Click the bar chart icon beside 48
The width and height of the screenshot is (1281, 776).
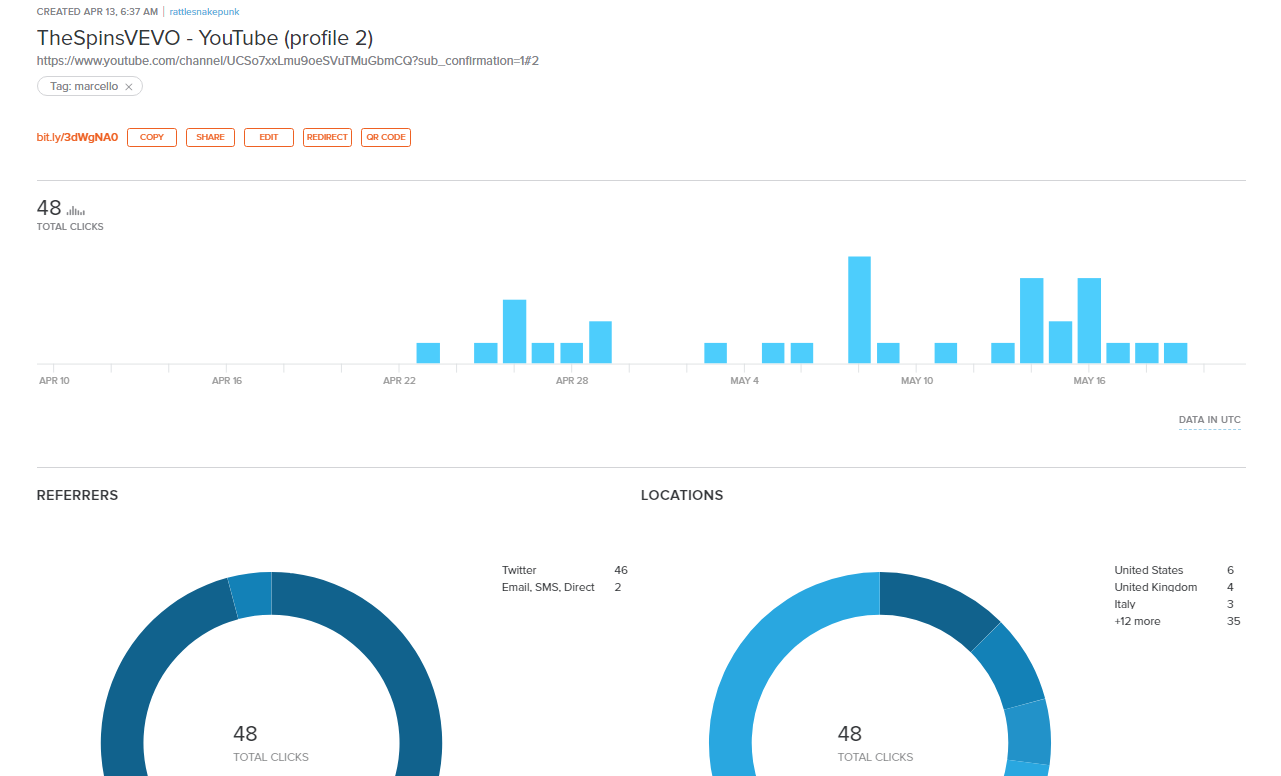tap(75, 210)
